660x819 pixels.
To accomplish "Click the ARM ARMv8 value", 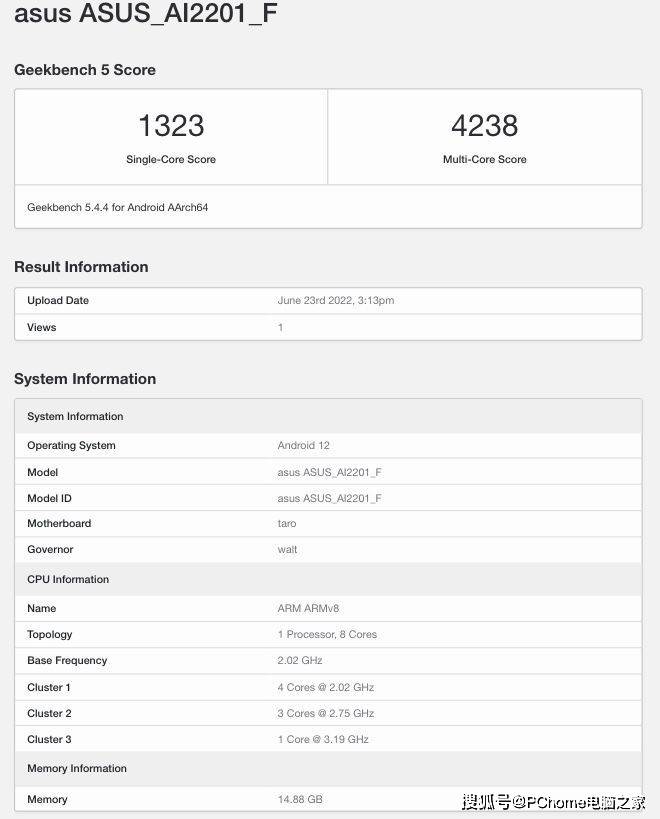I will (308, 609).
